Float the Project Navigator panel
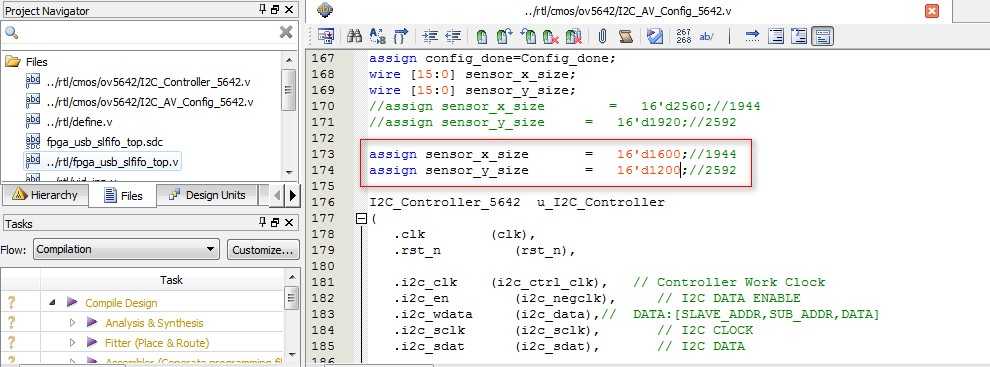990x367 pixels. click(275, 9)
